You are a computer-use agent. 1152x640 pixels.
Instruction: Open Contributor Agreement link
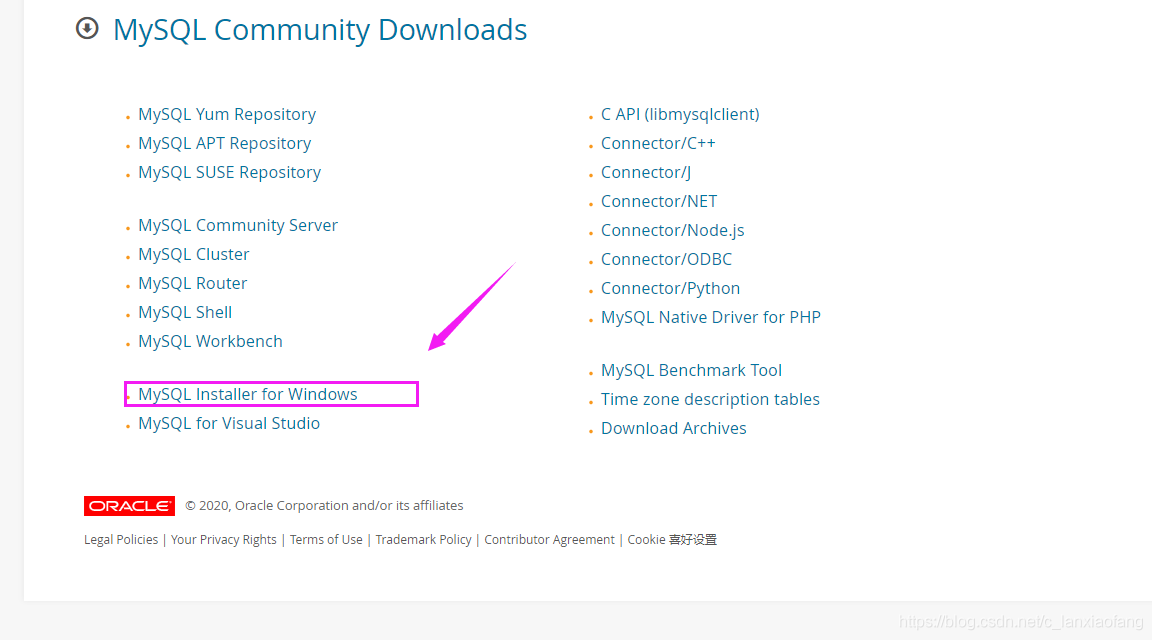pos(550,539)
